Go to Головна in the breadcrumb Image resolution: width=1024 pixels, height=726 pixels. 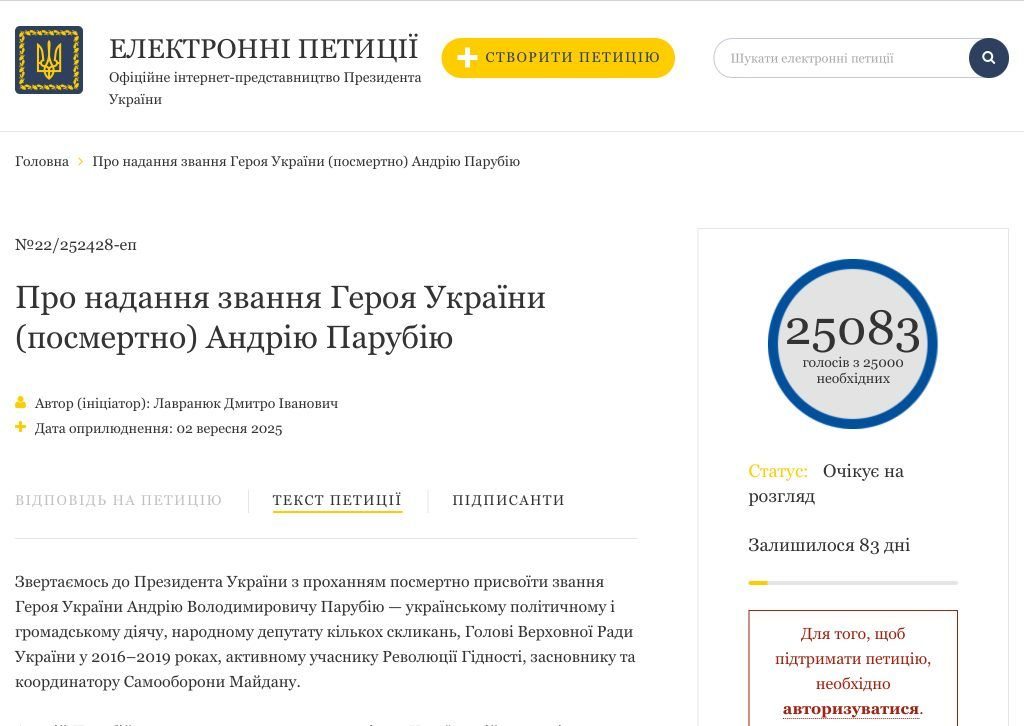[42, 162]
